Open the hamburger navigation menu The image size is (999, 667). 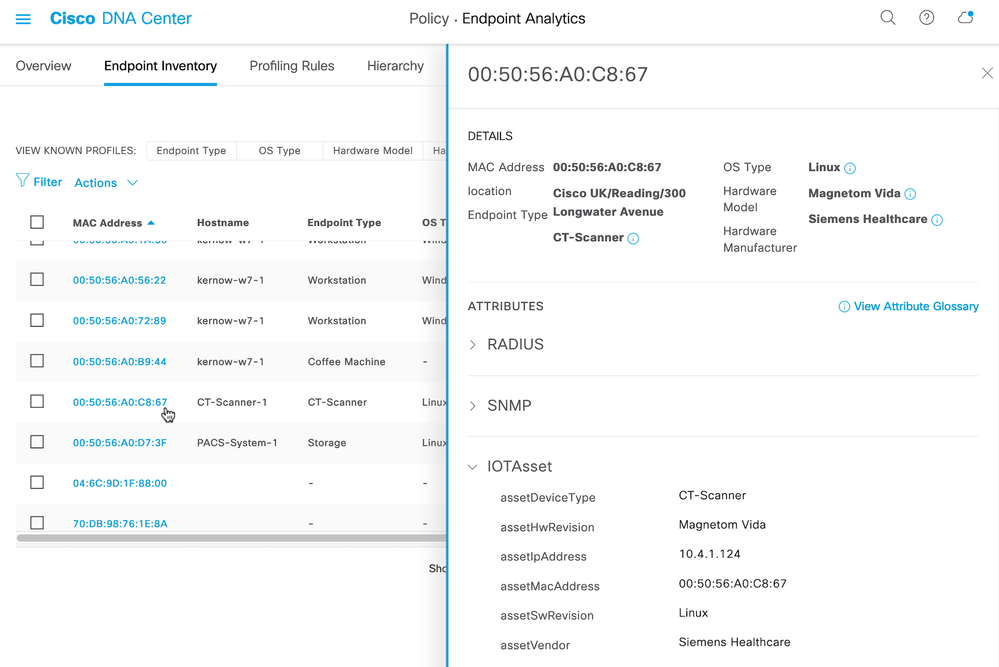coord(23,19)
